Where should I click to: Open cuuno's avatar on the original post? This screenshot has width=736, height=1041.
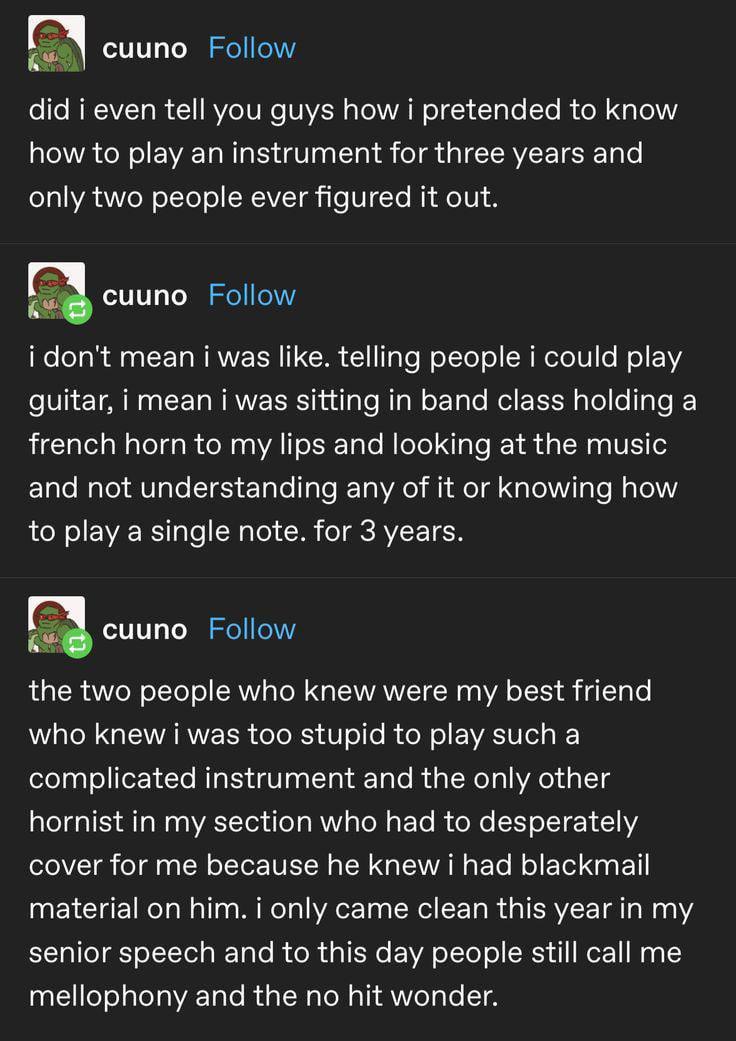tap(56, 43)
